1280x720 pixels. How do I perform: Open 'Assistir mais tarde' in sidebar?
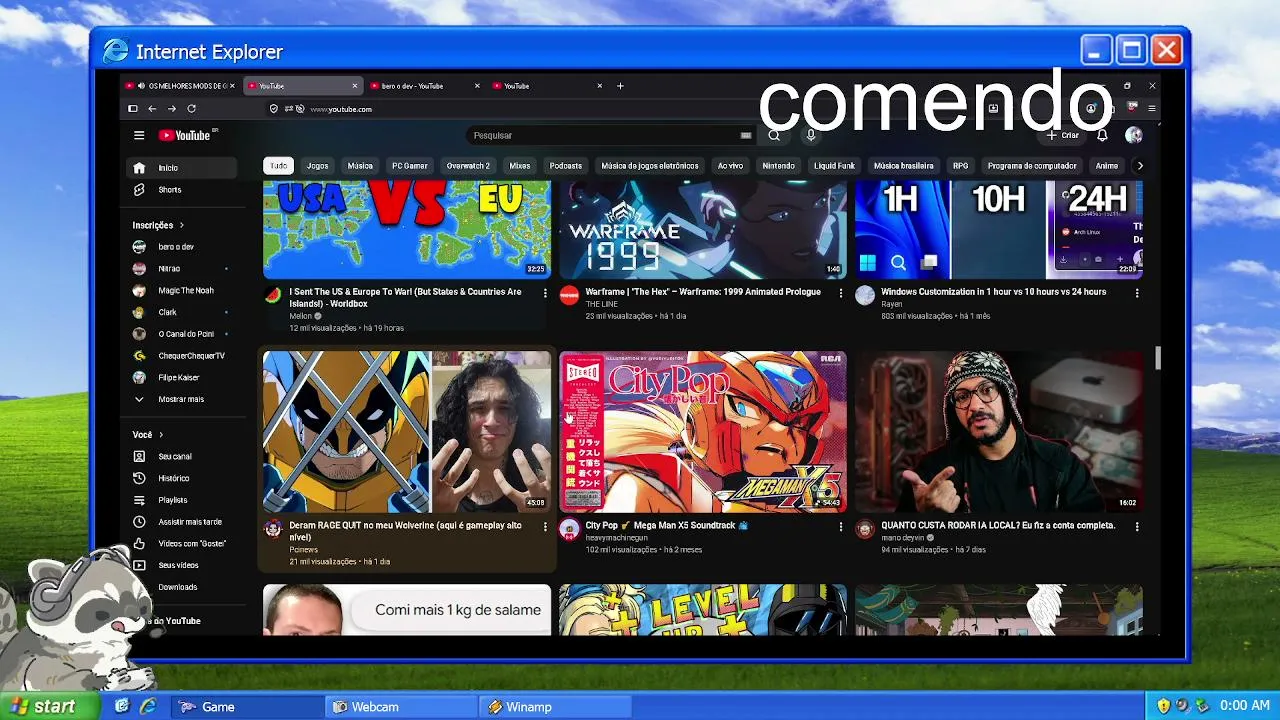[182, 522]
